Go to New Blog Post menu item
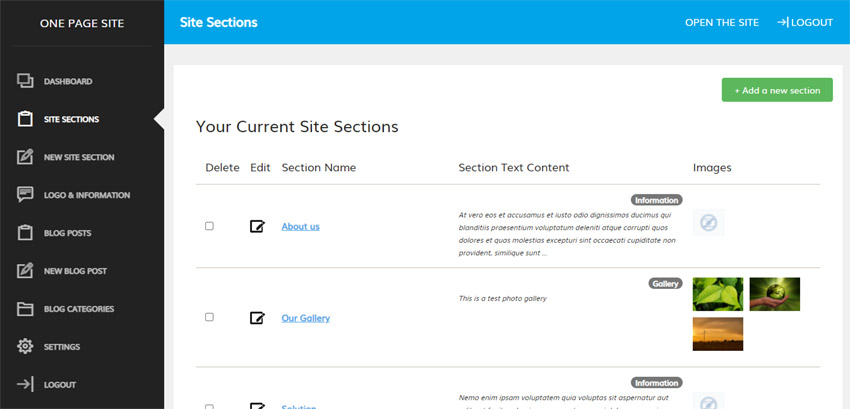Viewport: 850px width, 409px height. click(75, 271)
